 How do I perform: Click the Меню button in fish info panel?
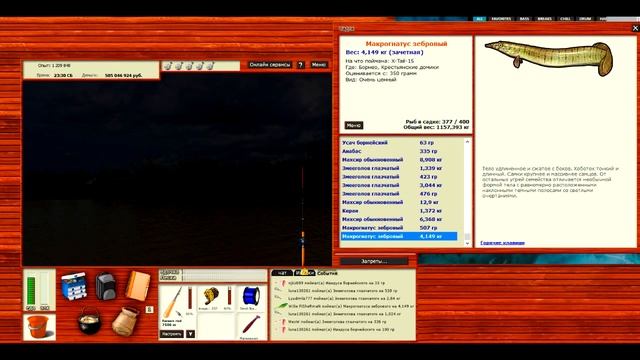pos(353,125)
